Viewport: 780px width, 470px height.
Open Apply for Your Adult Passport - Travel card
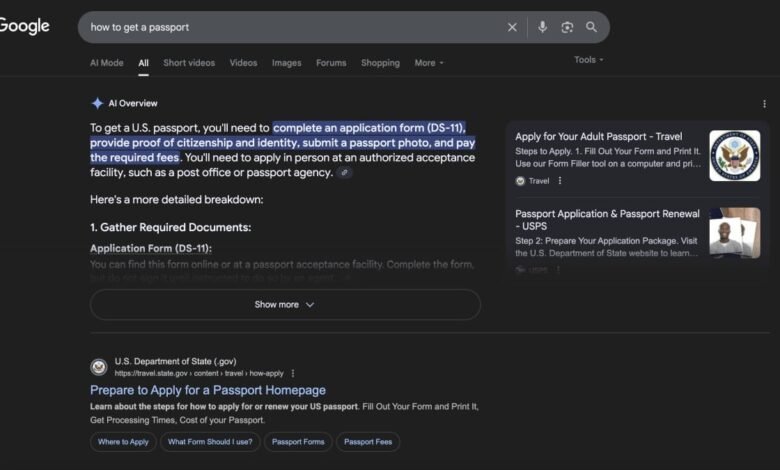[598, 136]
